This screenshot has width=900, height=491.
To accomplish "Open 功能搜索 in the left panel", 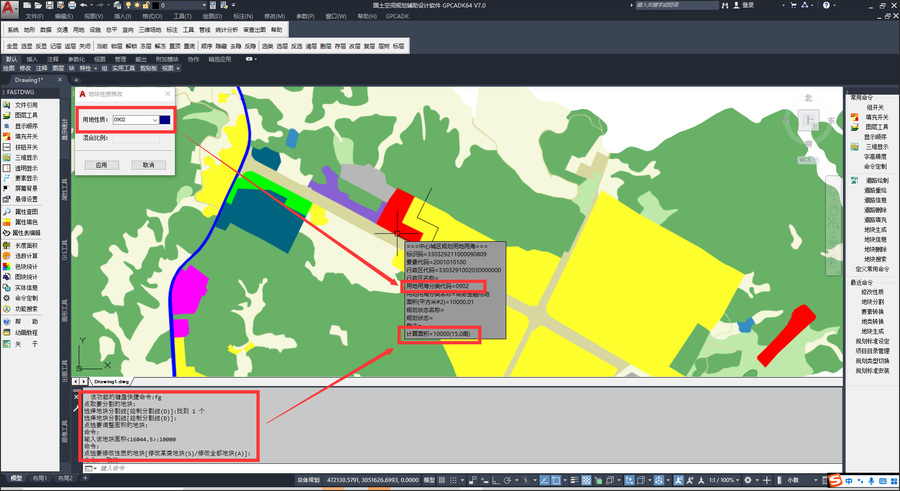I will (x=20, y=308).
